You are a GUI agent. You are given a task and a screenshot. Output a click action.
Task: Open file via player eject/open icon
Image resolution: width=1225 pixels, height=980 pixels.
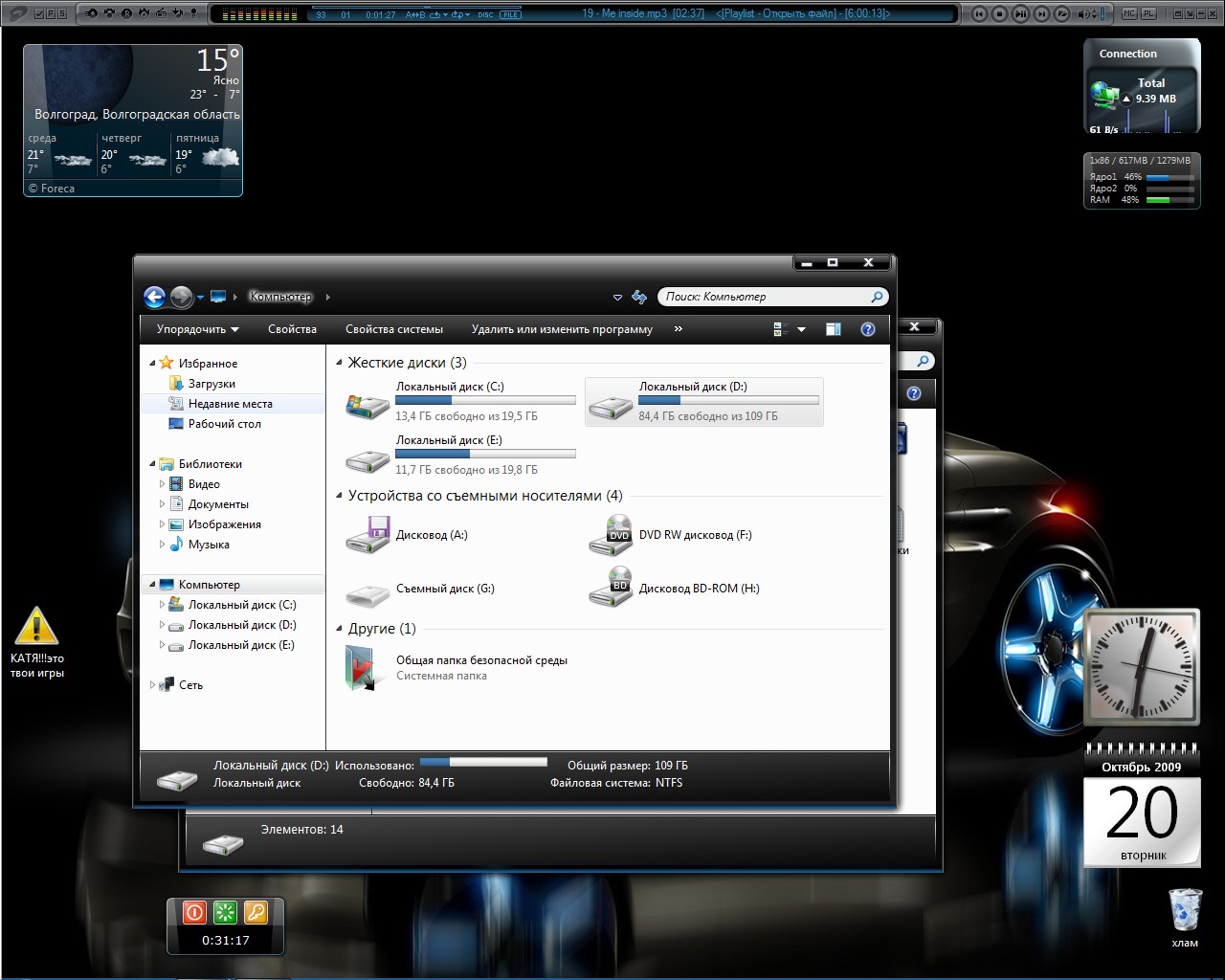point(1062,13)
